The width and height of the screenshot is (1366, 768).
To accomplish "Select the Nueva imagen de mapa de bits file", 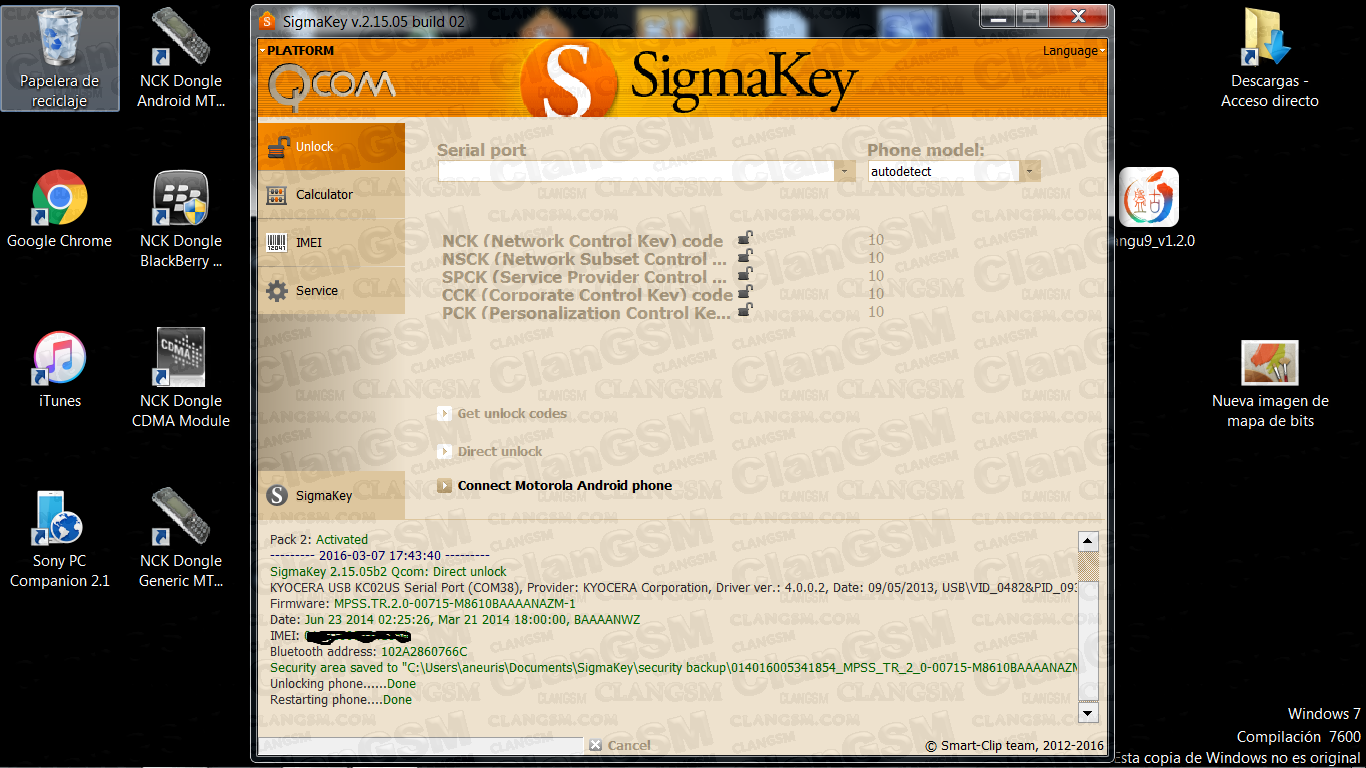I will click(x=1270, y=384).
